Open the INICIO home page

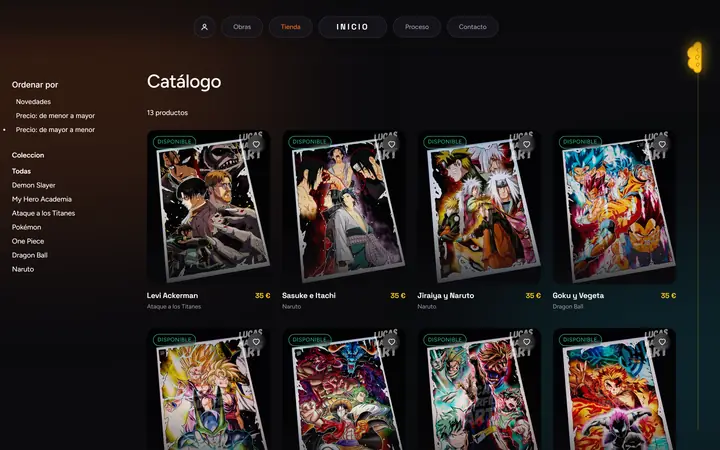click(352, 27)
